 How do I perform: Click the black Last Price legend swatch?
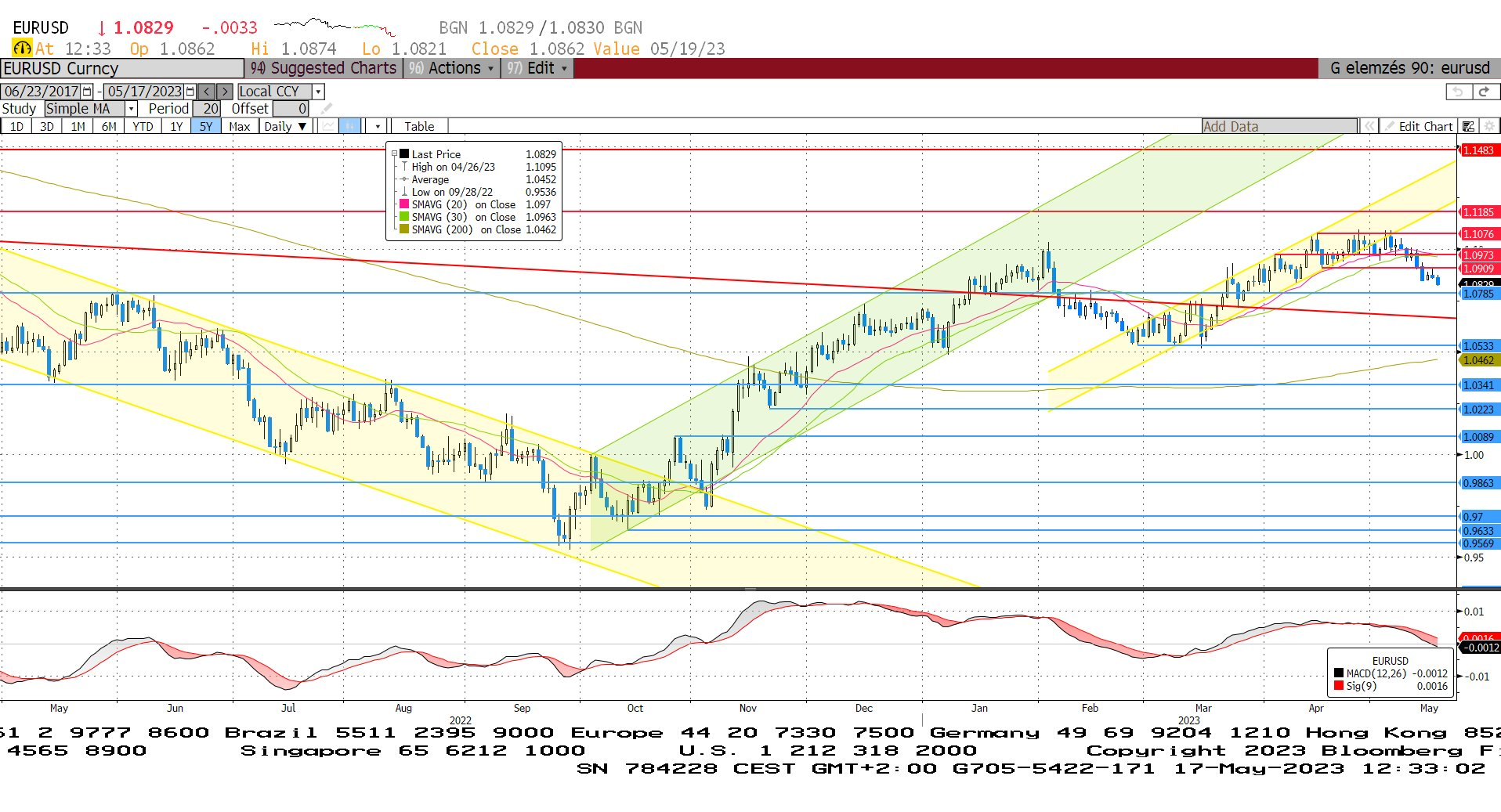(x=404, y=154)
